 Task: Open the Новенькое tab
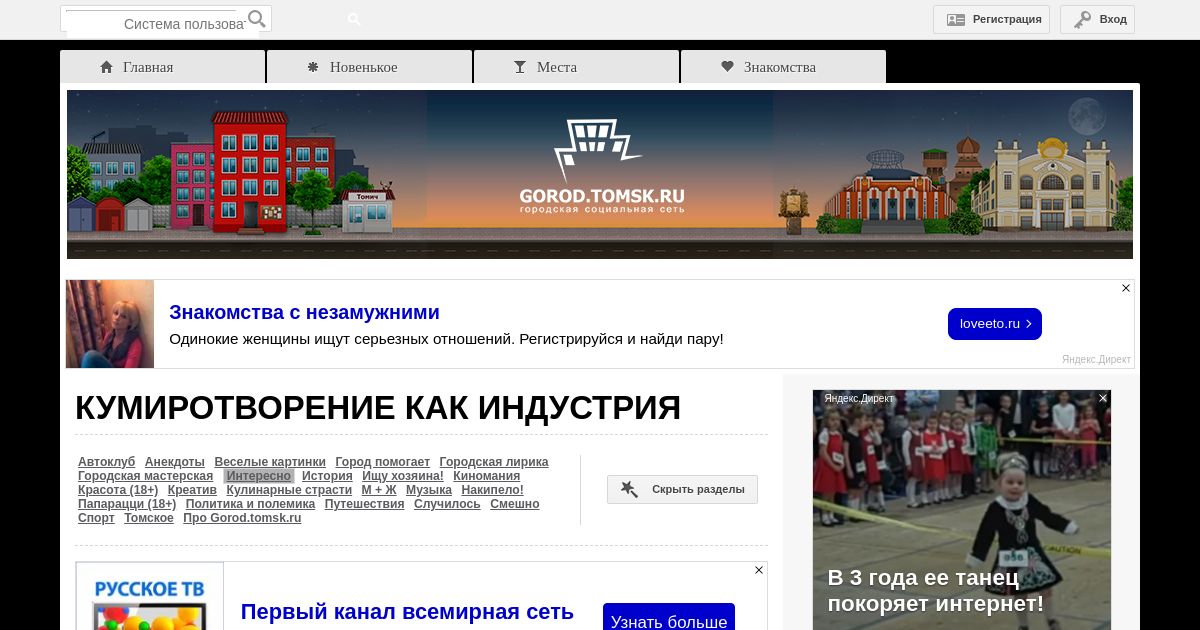pyautogui.click(x=369, y=67)
